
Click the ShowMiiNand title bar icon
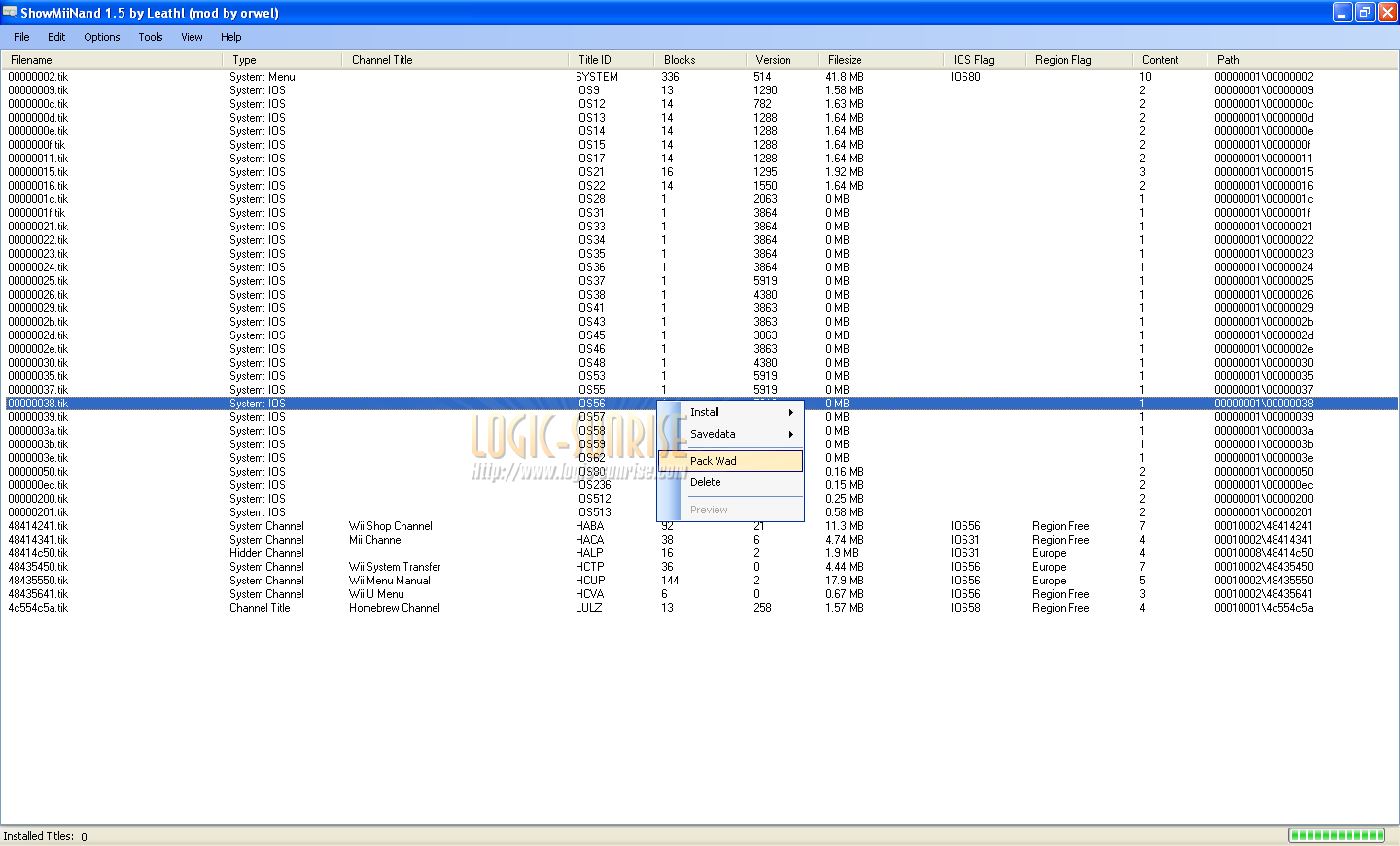pos(10,12)
